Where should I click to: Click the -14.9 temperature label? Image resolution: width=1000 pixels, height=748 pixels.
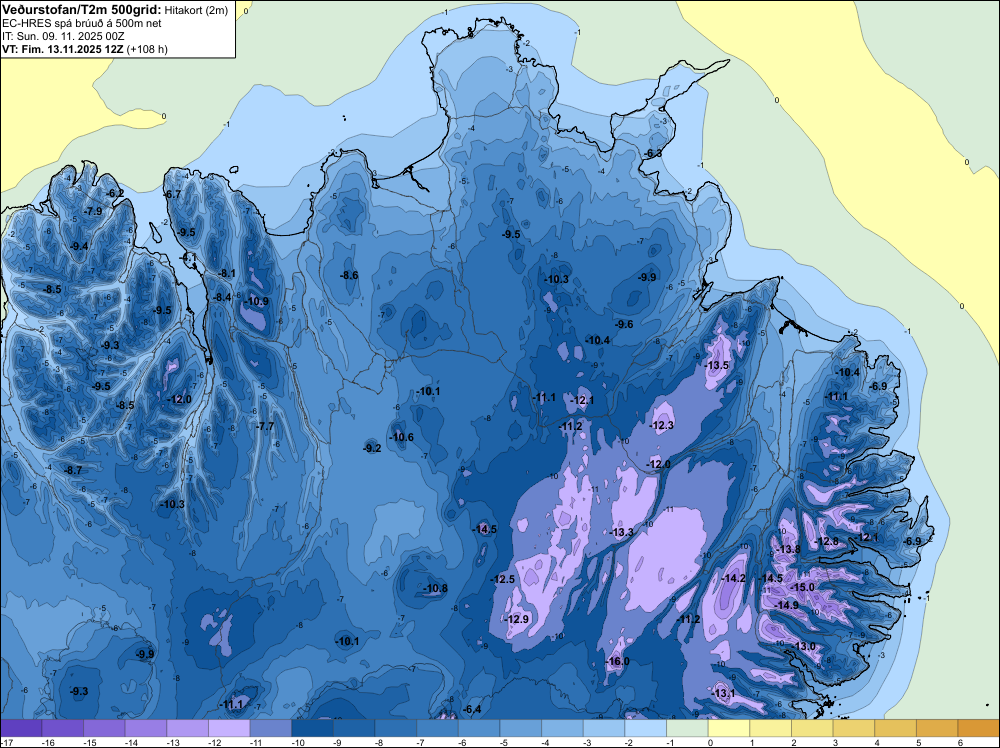pos(787,605)
